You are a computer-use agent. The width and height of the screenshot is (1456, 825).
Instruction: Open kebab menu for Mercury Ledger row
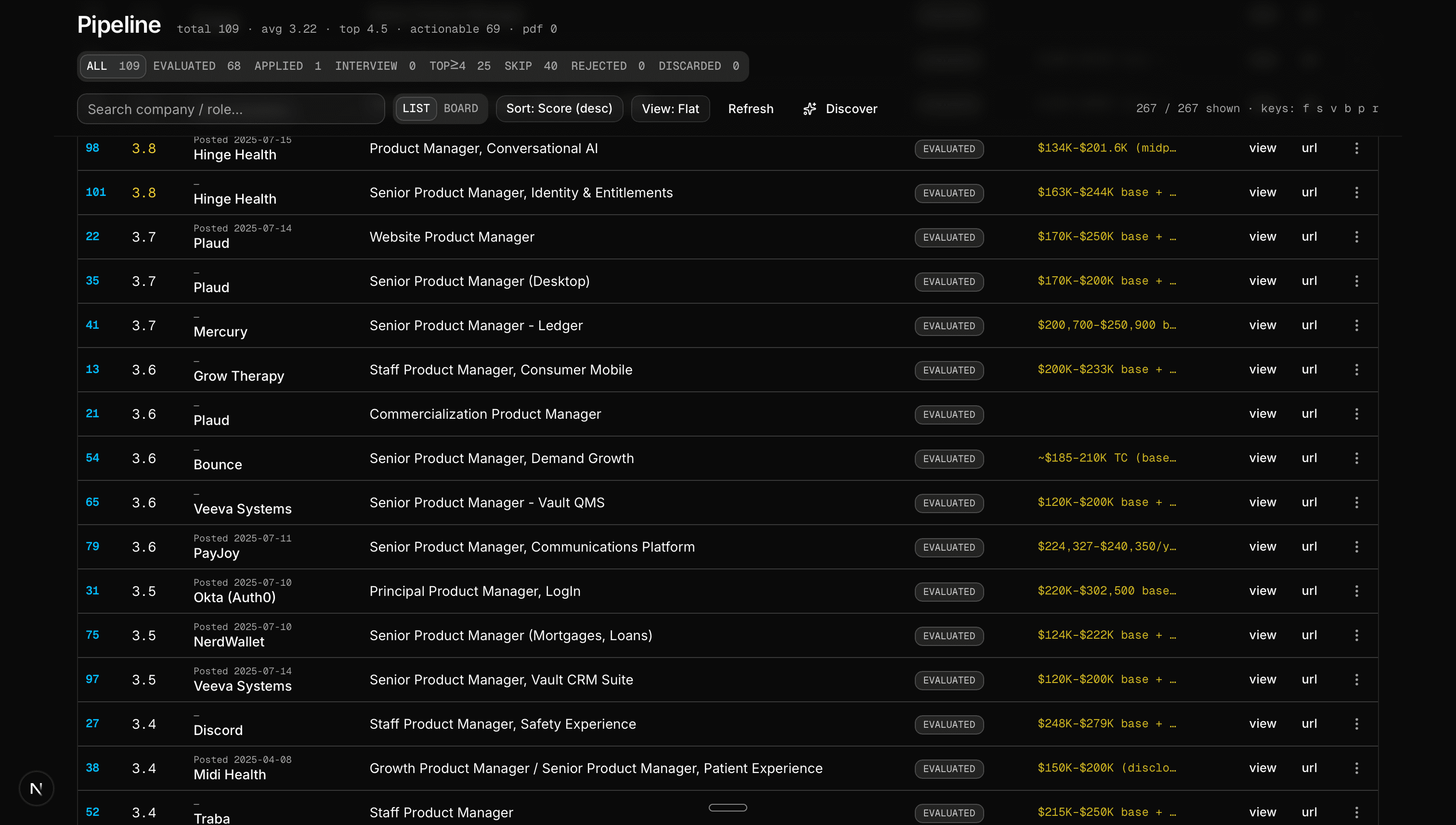point(1356,325)
